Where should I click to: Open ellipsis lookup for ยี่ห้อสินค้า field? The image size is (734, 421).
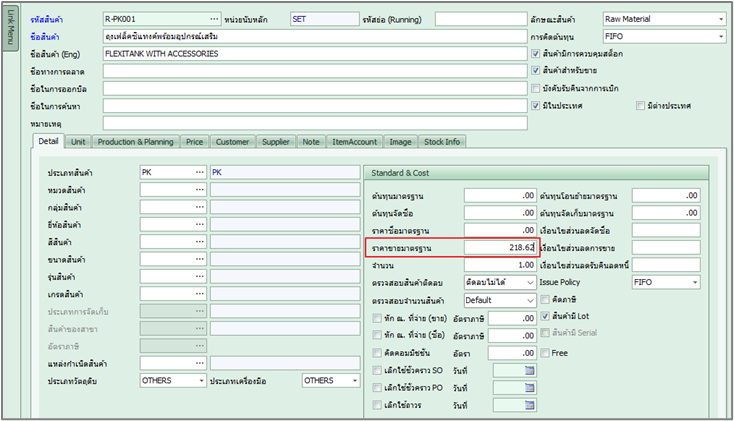coord(199,225)
